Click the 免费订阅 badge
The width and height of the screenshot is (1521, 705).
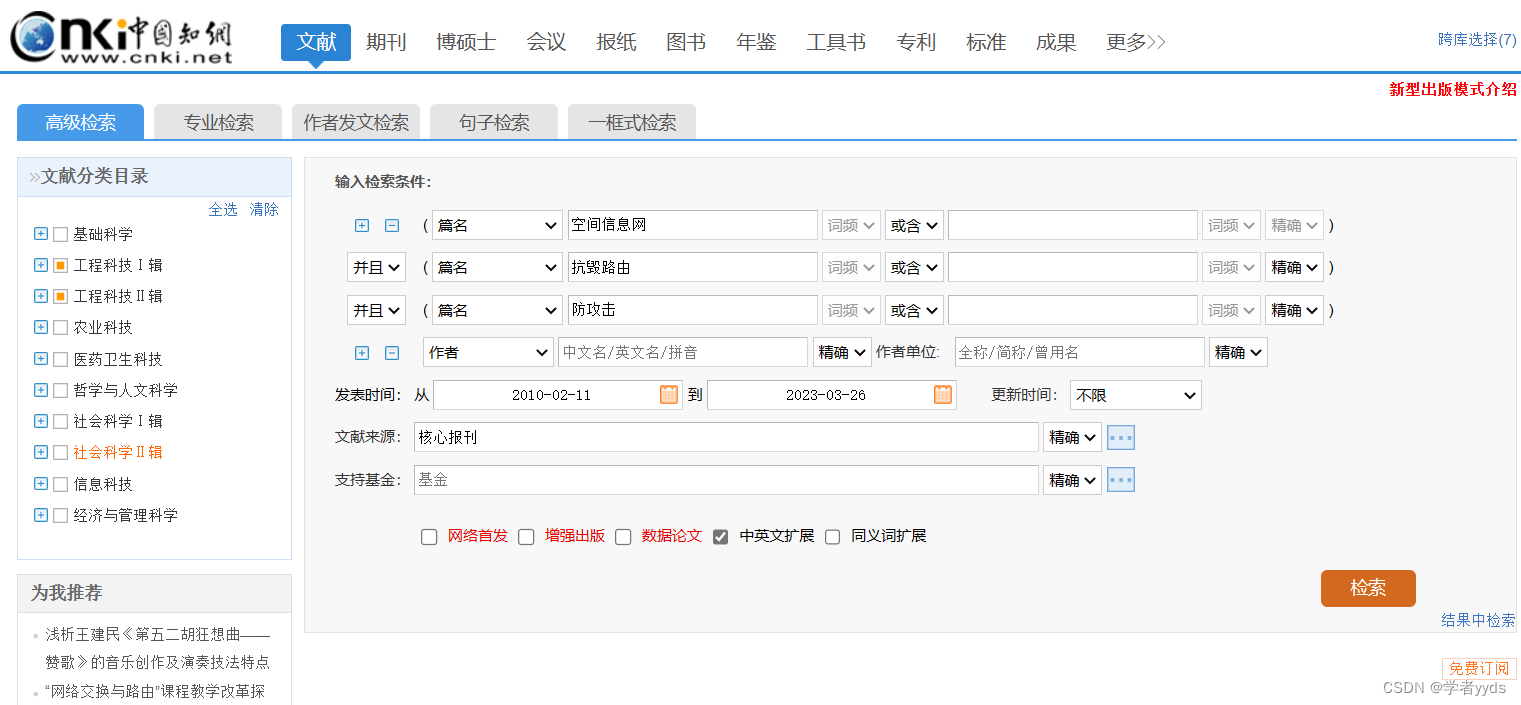pos(1479,668)
